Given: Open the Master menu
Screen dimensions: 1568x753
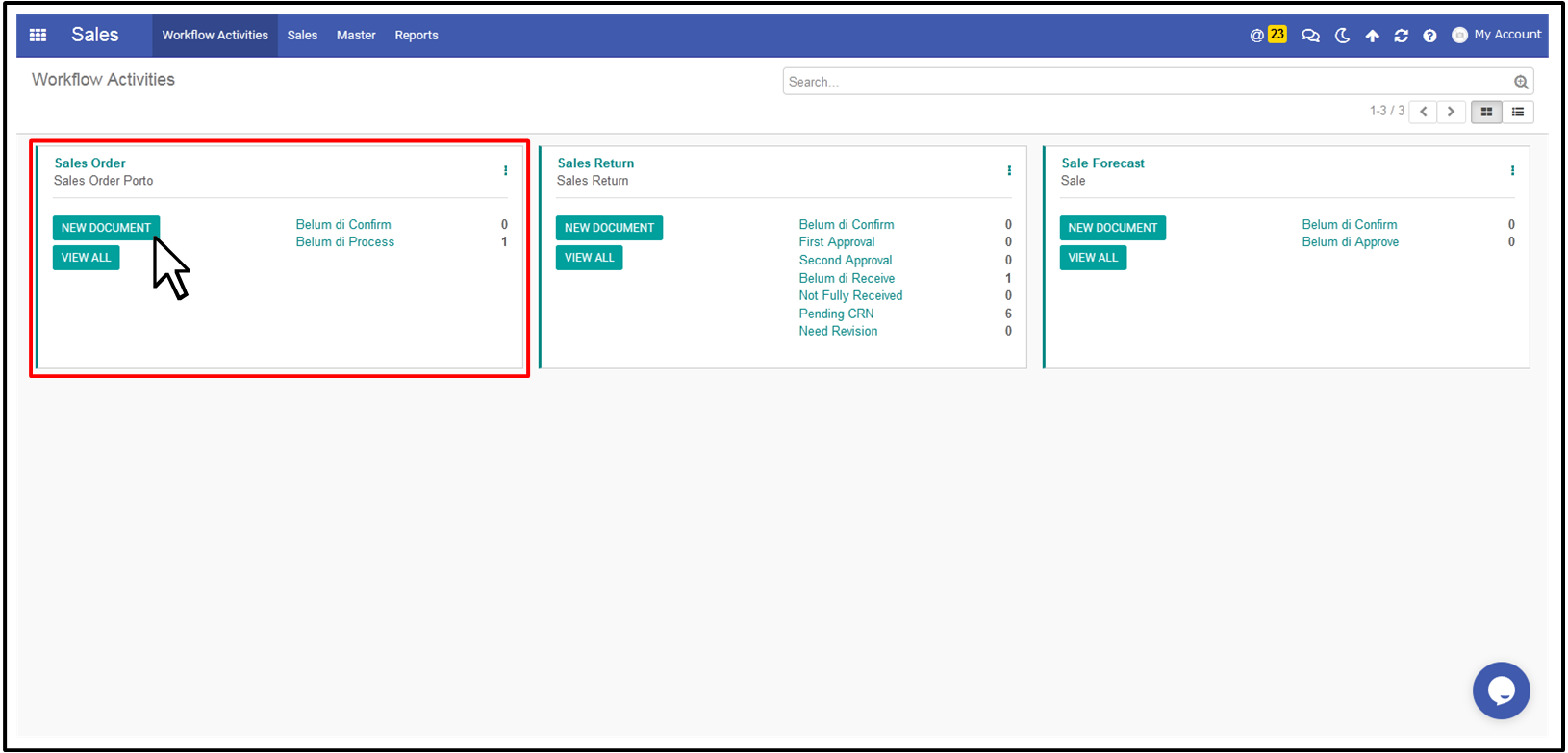Looking at the screenshot, I should click(x=356, y=36).
